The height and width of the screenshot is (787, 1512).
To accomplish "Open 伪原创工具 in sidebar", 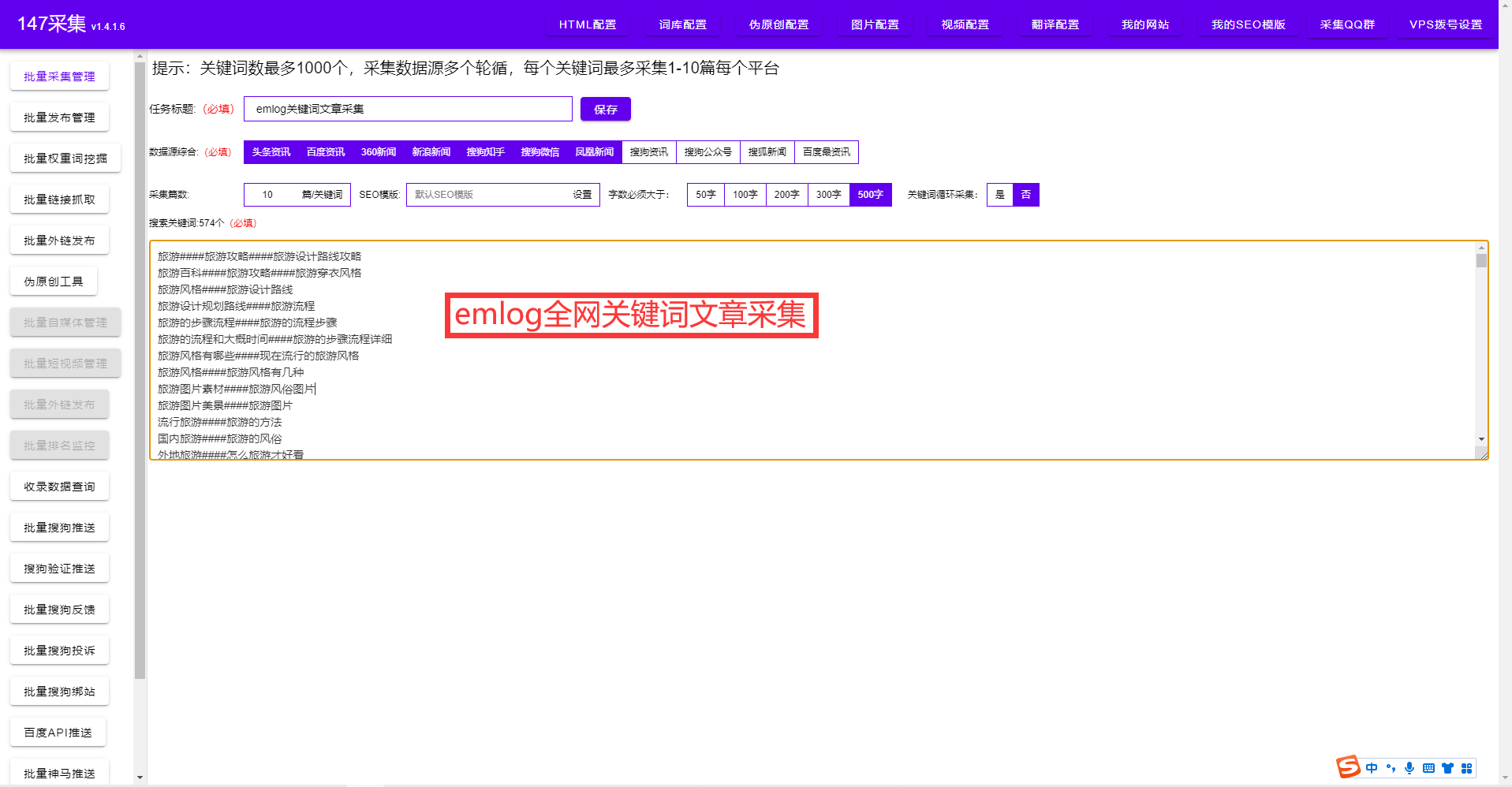I will pyautogui.click(x=54, y=282).
